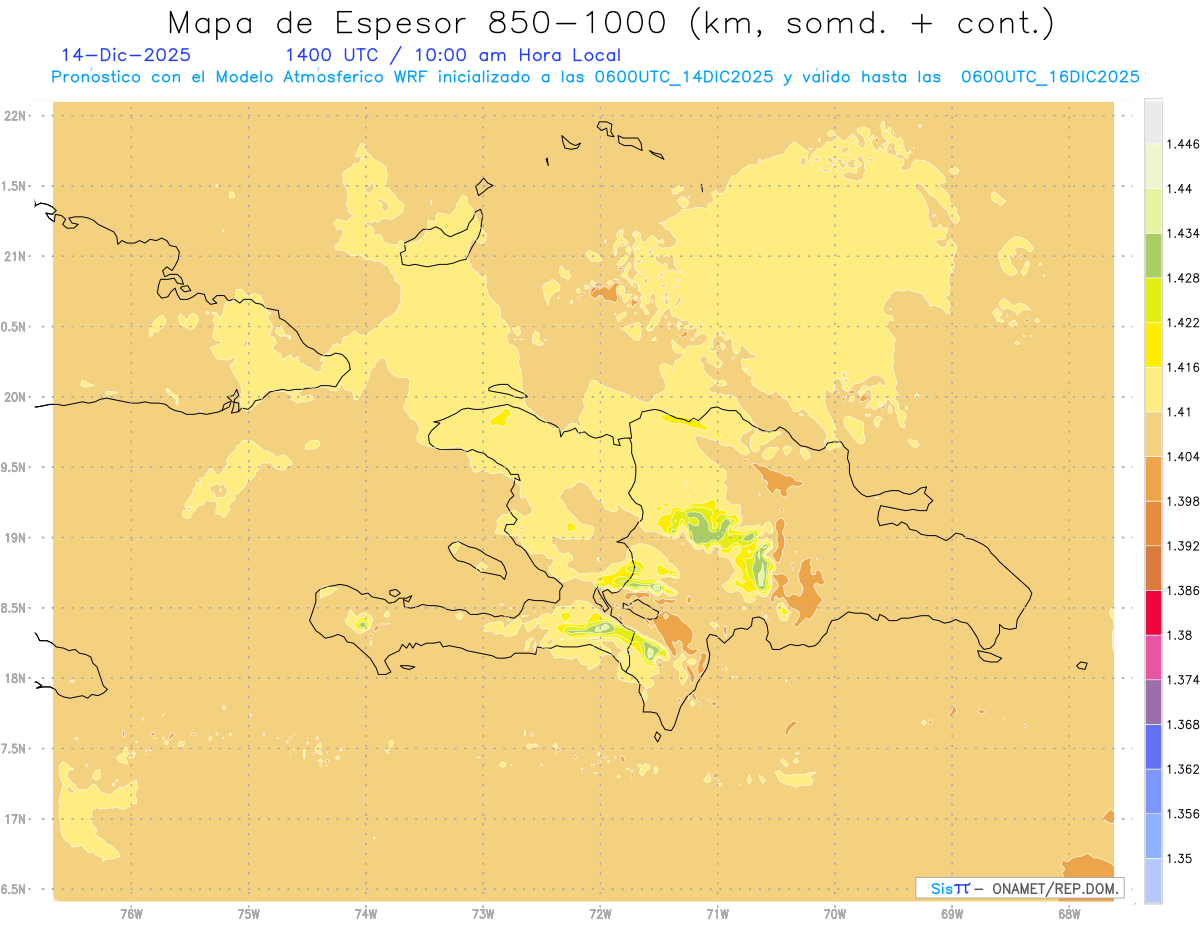Screen dimensions: 1200x927
Task: Click the legend value '1.416'
Action: tap(1182, 367)
